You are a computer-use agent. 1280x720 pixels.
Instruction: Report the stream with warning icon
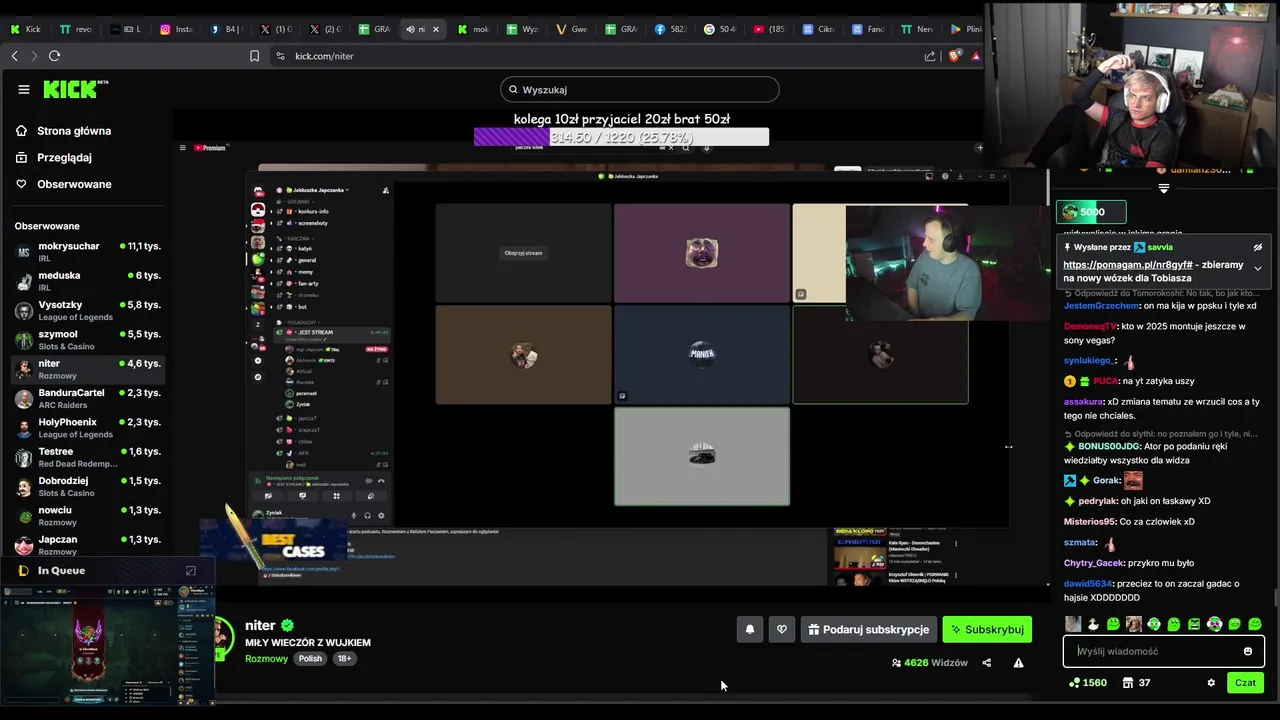pos(1018,662)
